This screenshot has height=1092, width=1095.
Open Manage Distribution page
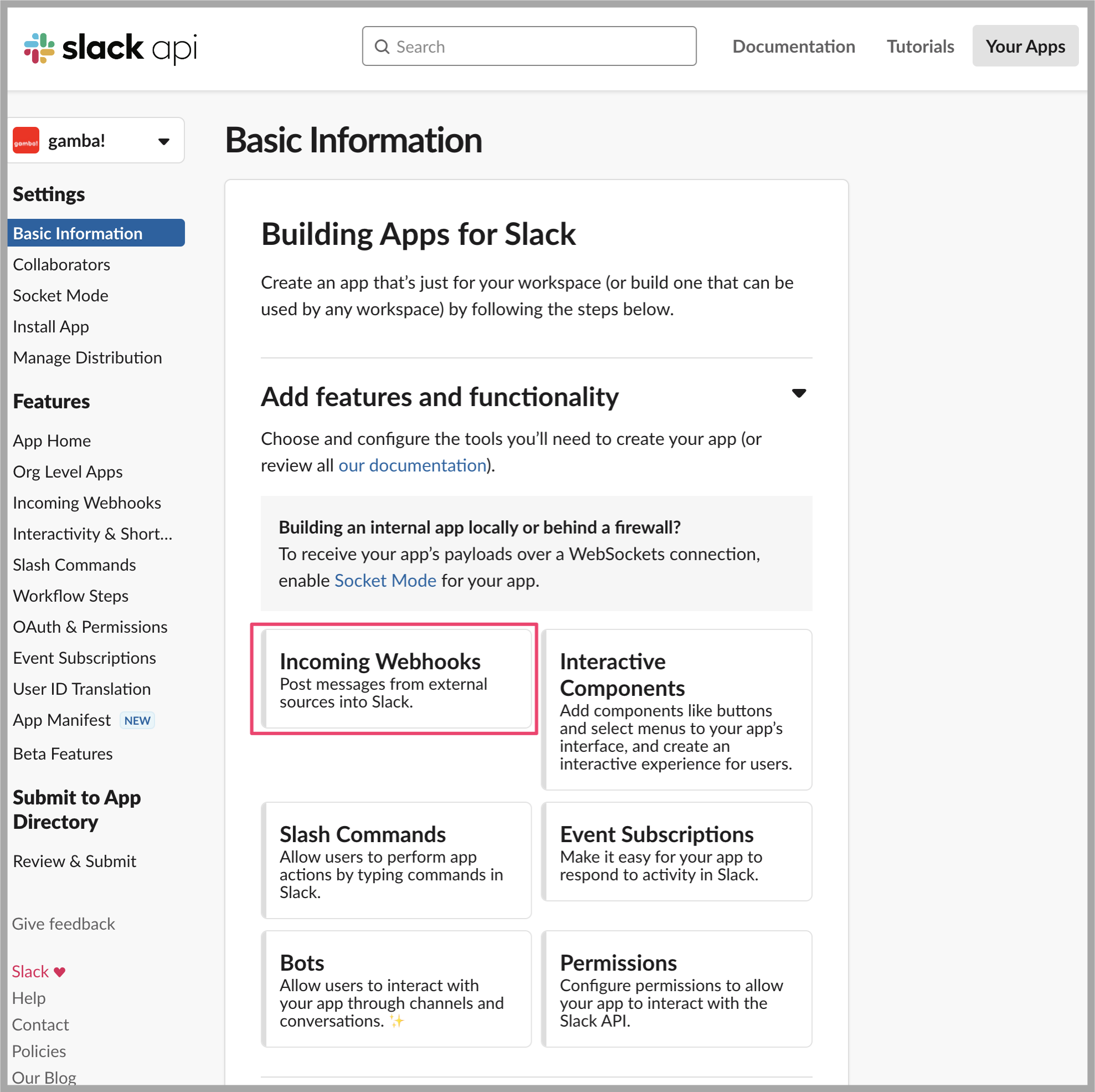coord(88,358)
